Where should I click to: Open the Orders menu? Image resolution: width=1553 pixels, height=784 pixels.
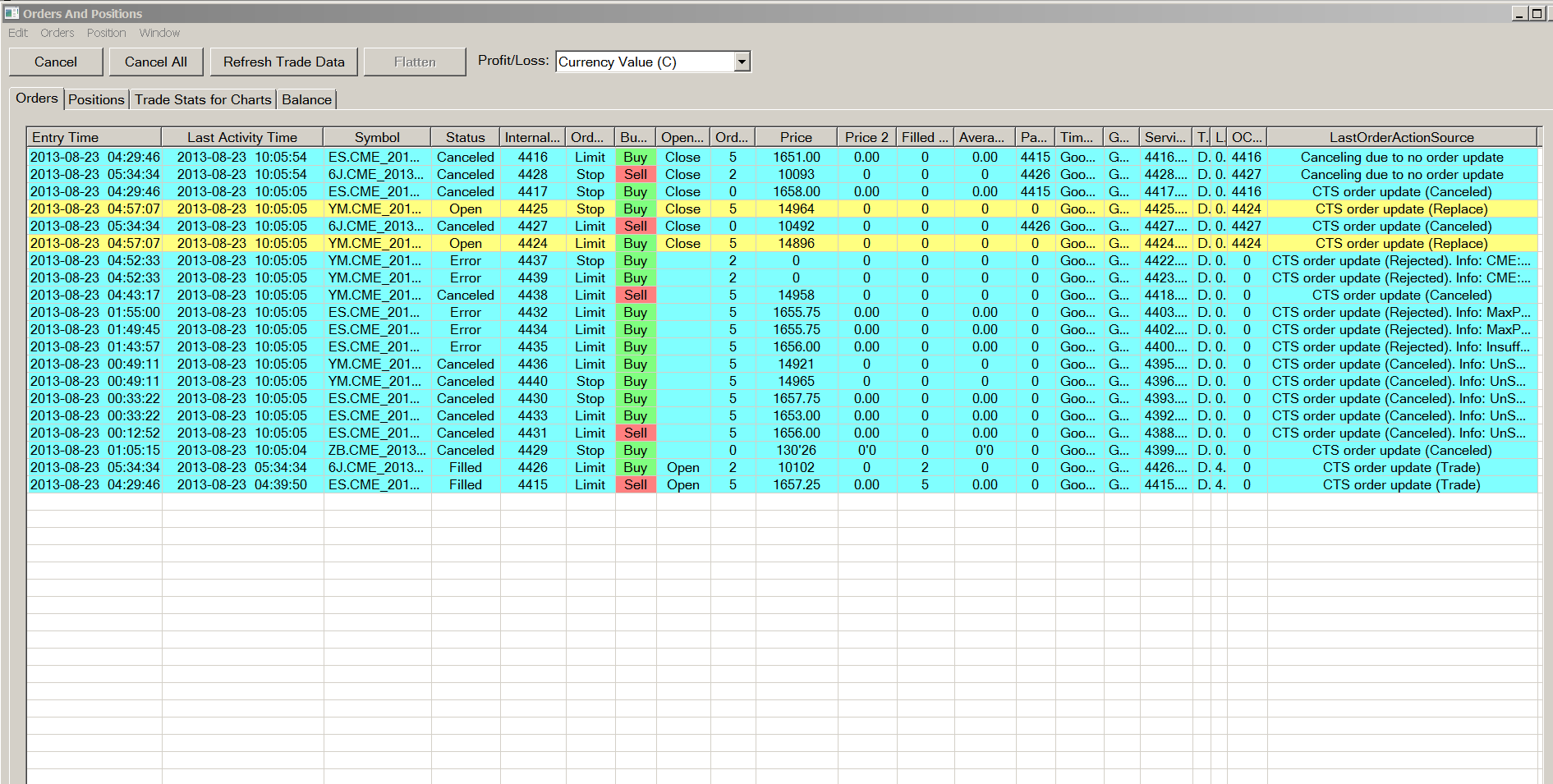coord(57,33)
